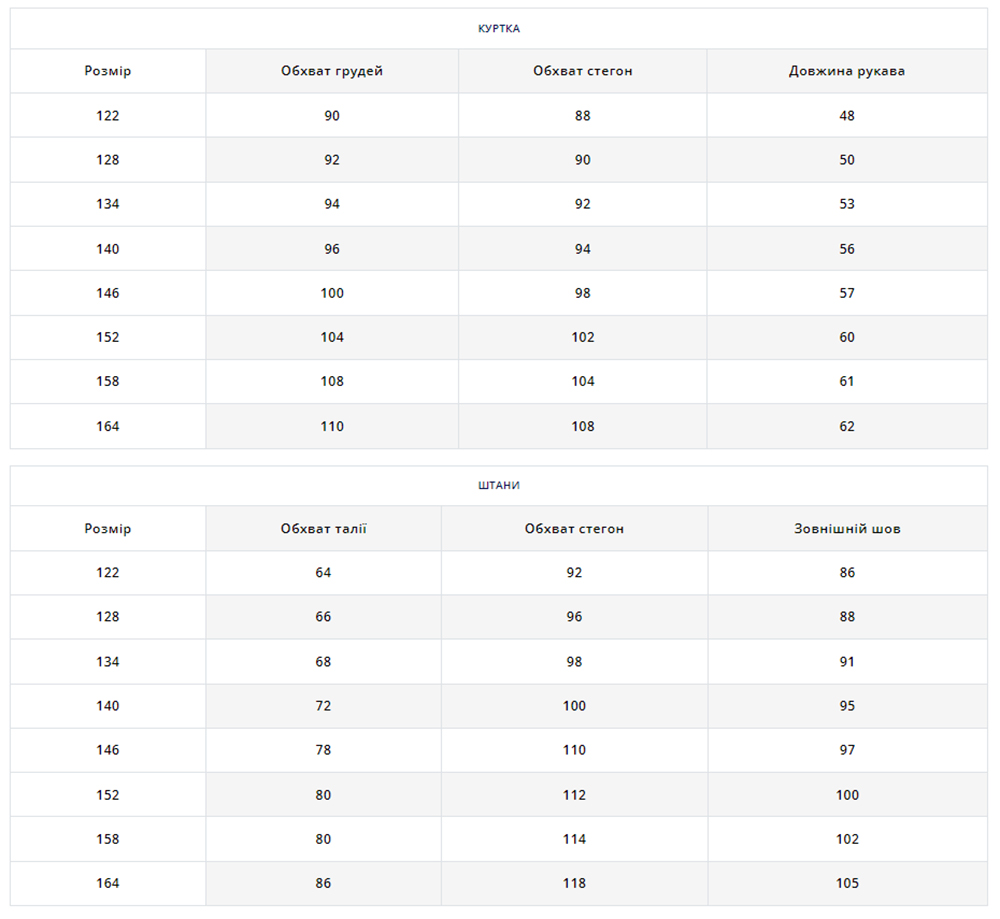Screen dimensions: 1000x919
Task: Click the Обхват талії column header
Action: (x=323, y=528)
